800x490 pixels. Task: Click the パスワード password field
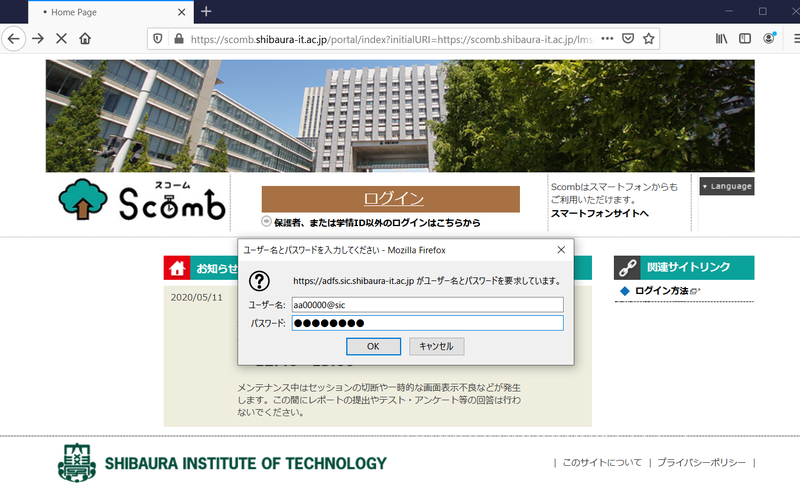(428, 323)
